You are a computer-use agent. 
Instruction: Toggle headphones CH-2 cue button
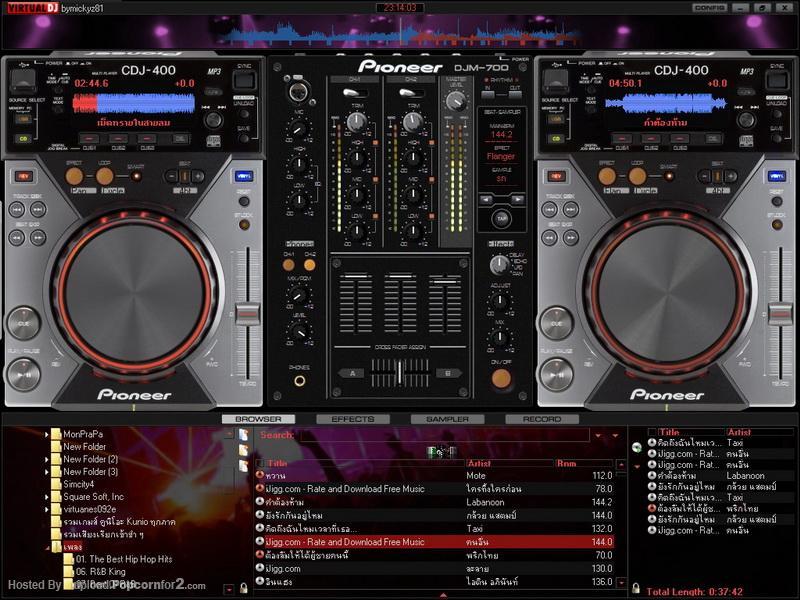point(310,265)
